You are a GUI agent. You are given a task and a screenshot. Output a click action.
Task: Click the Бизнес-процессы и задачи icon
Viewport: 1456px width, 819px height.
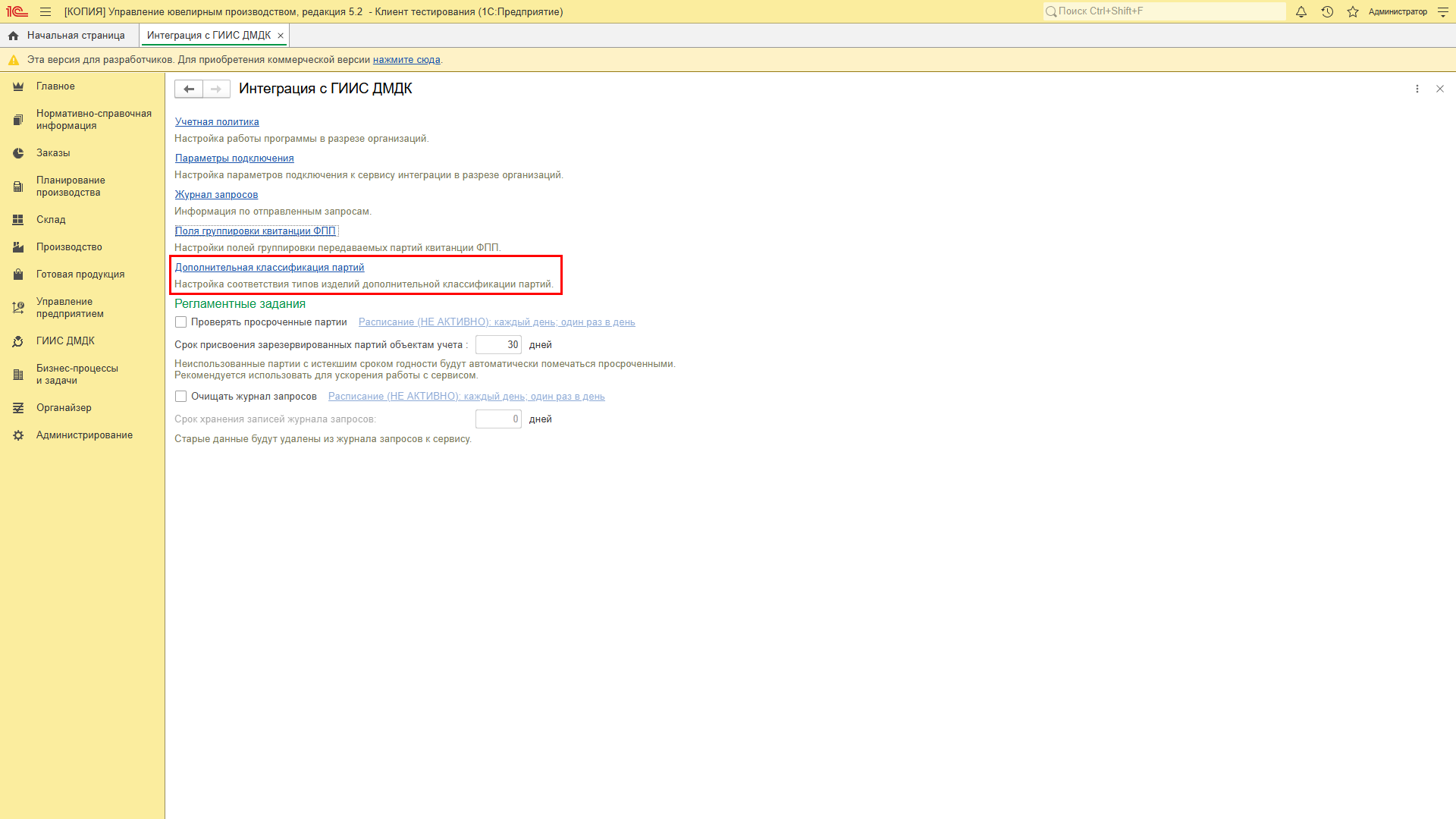pos(18,375)
